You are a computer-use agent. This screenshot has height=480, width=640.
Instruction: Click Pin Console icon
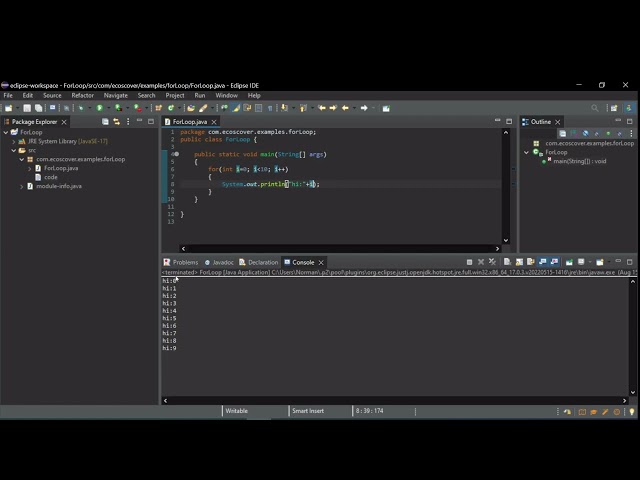[x=569, y=262]
